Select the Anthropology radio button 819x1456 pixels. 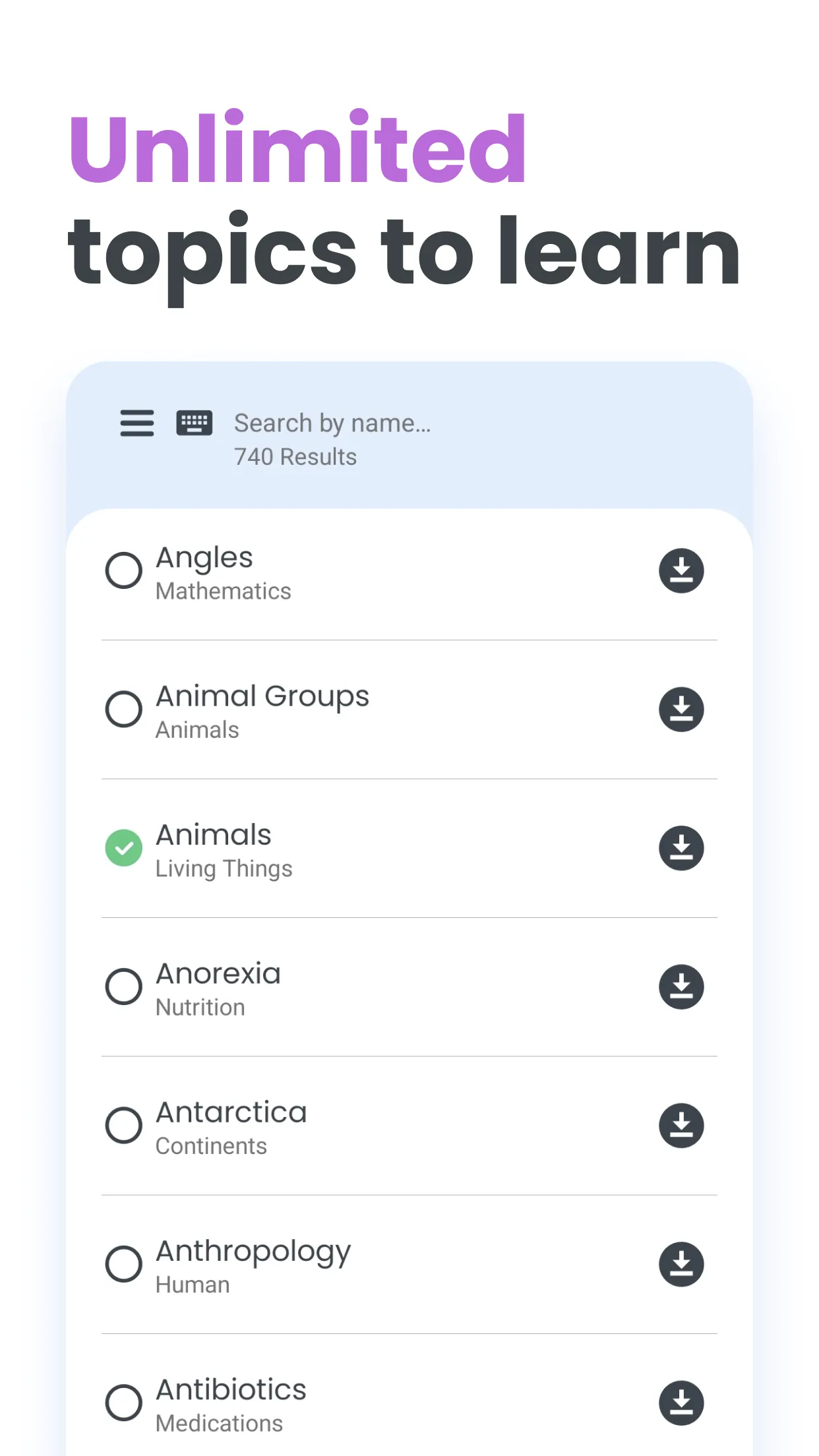click(x=124, y=1264)
